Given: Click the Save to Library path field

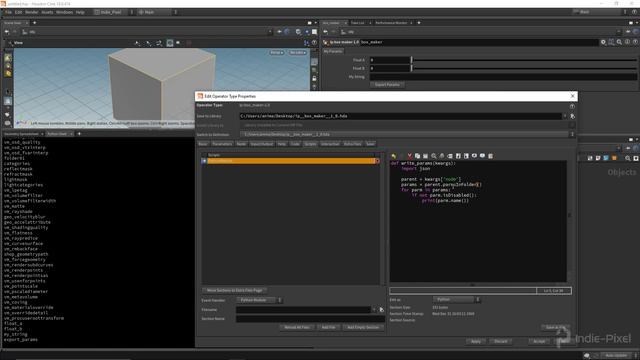Looking at the screenshot, I should tap(401, 116).
